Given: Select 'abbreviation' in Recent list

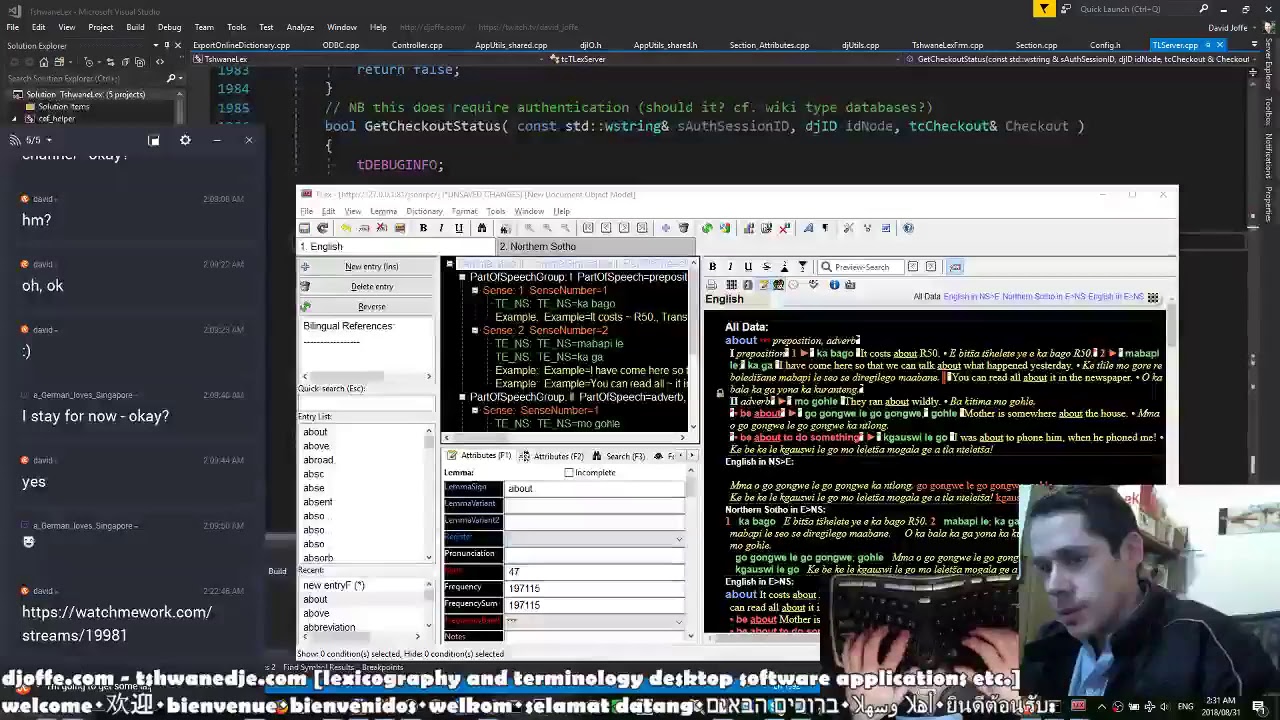Looking at the screenshot, I should point(329,628).
